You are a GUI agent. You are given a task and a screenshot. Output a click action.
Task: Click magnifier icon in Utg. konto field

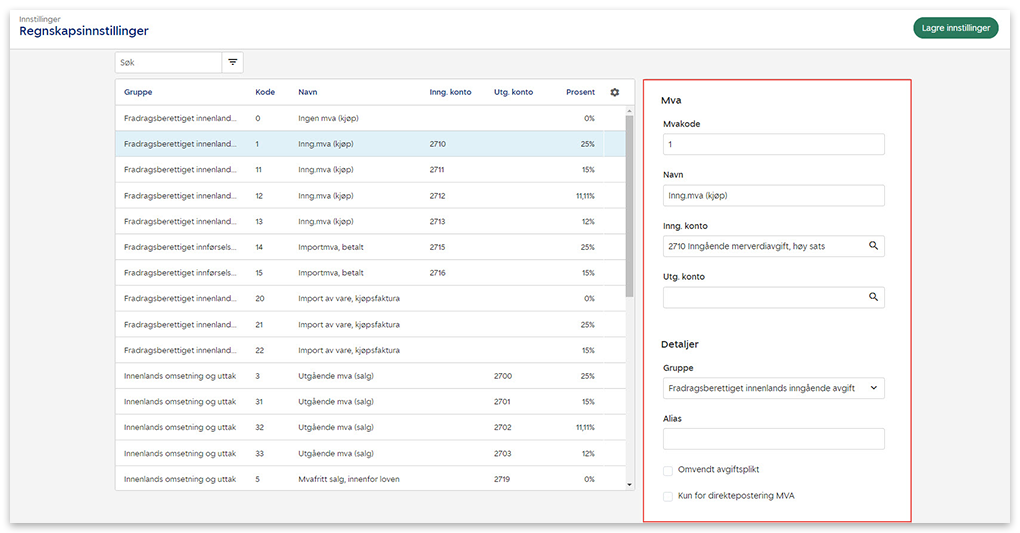[x=873, y=297]
